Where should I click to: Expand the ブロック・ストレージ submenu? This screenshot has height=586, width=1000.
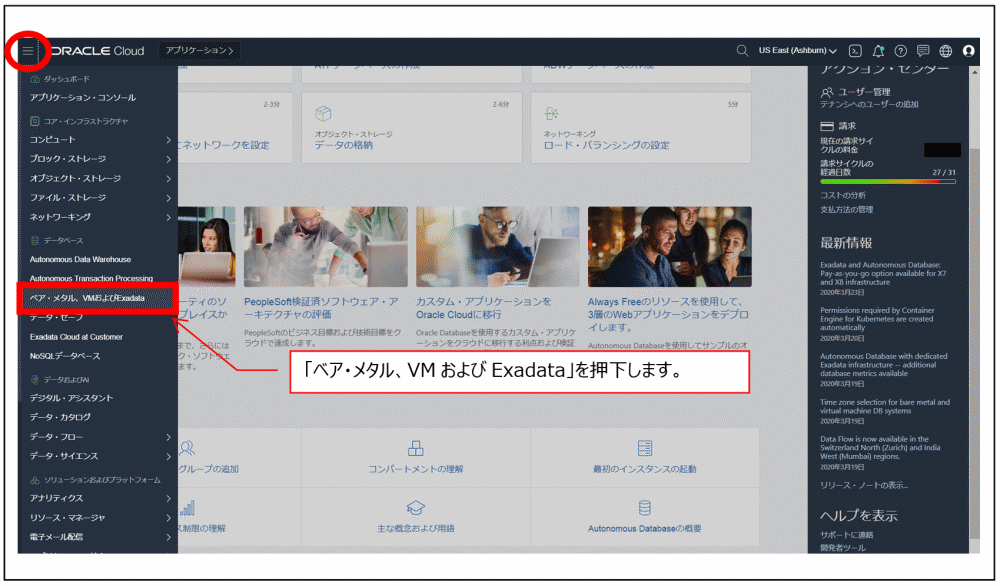100,159
